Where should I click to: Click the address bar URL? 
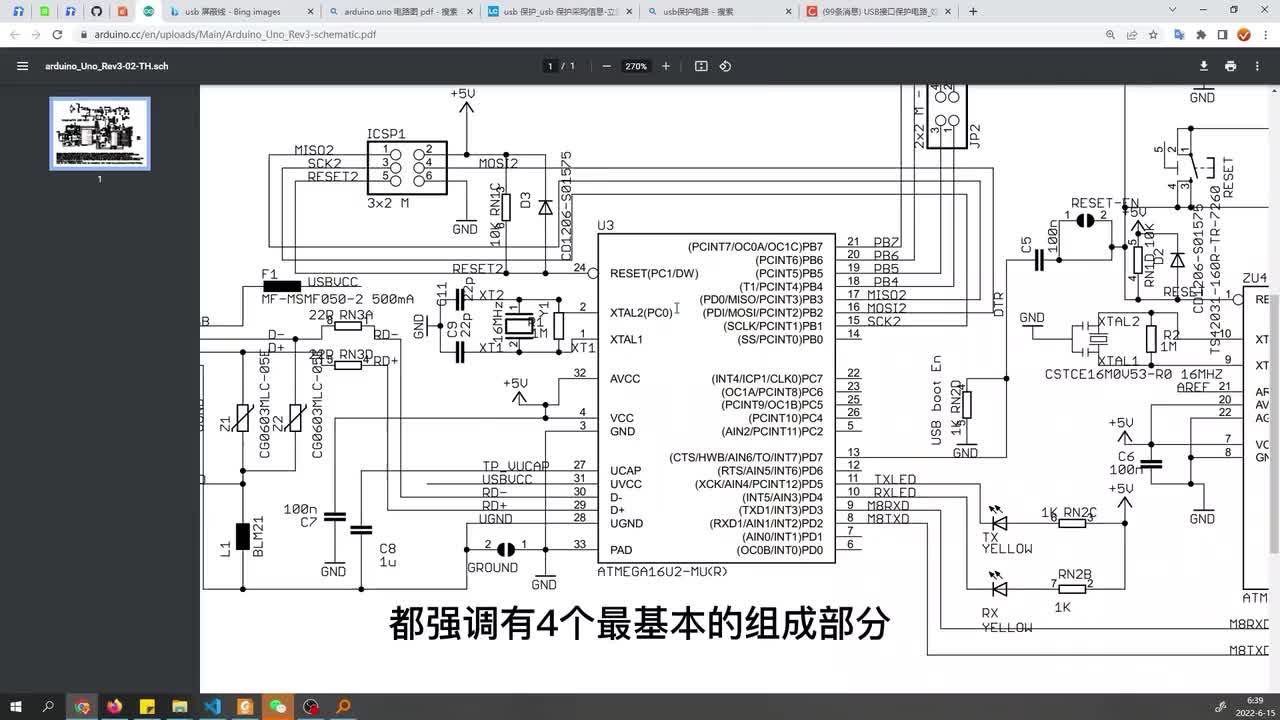point(235,34)
